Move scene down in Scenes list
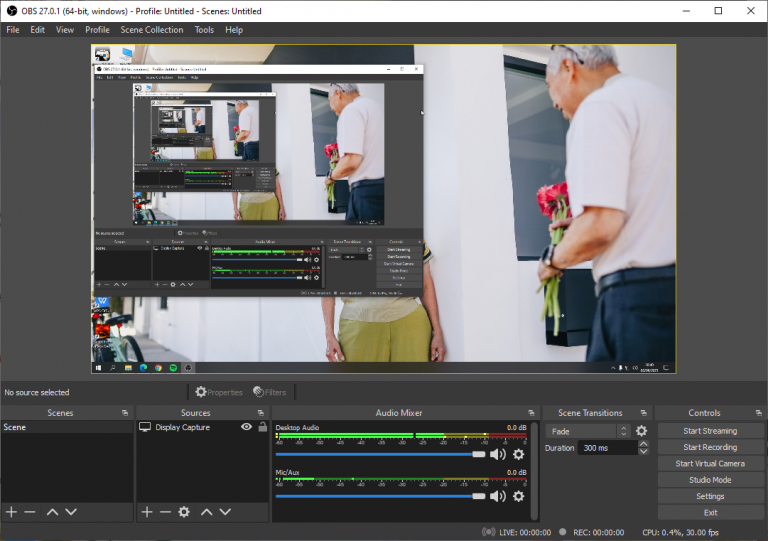This screenshot has width=768, height=541. coord(71,512)
